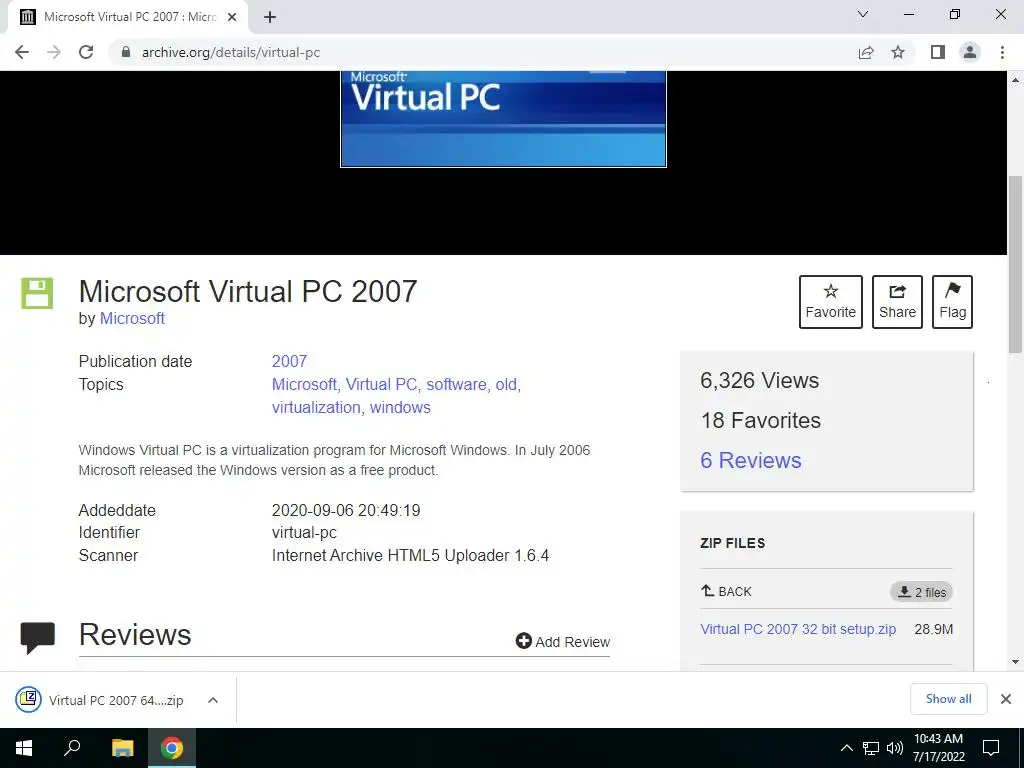The width and height of the screenshot is (1024, 768).
Task: Click the Share button
Action: pos(897,302)
